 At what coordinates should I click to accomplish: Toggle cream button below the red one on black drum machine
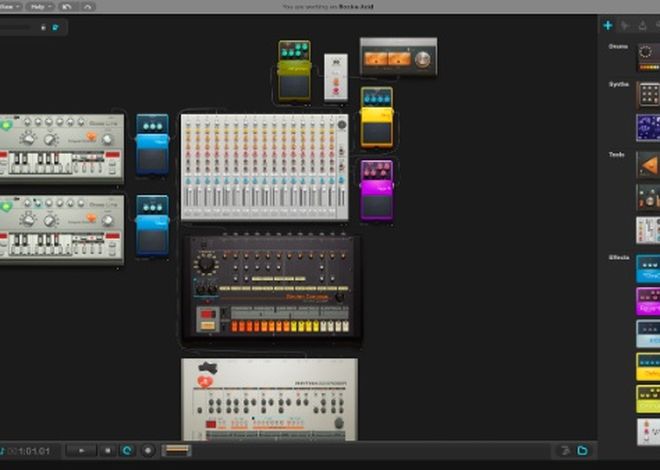pyautogui.click(x=208, y=325)
